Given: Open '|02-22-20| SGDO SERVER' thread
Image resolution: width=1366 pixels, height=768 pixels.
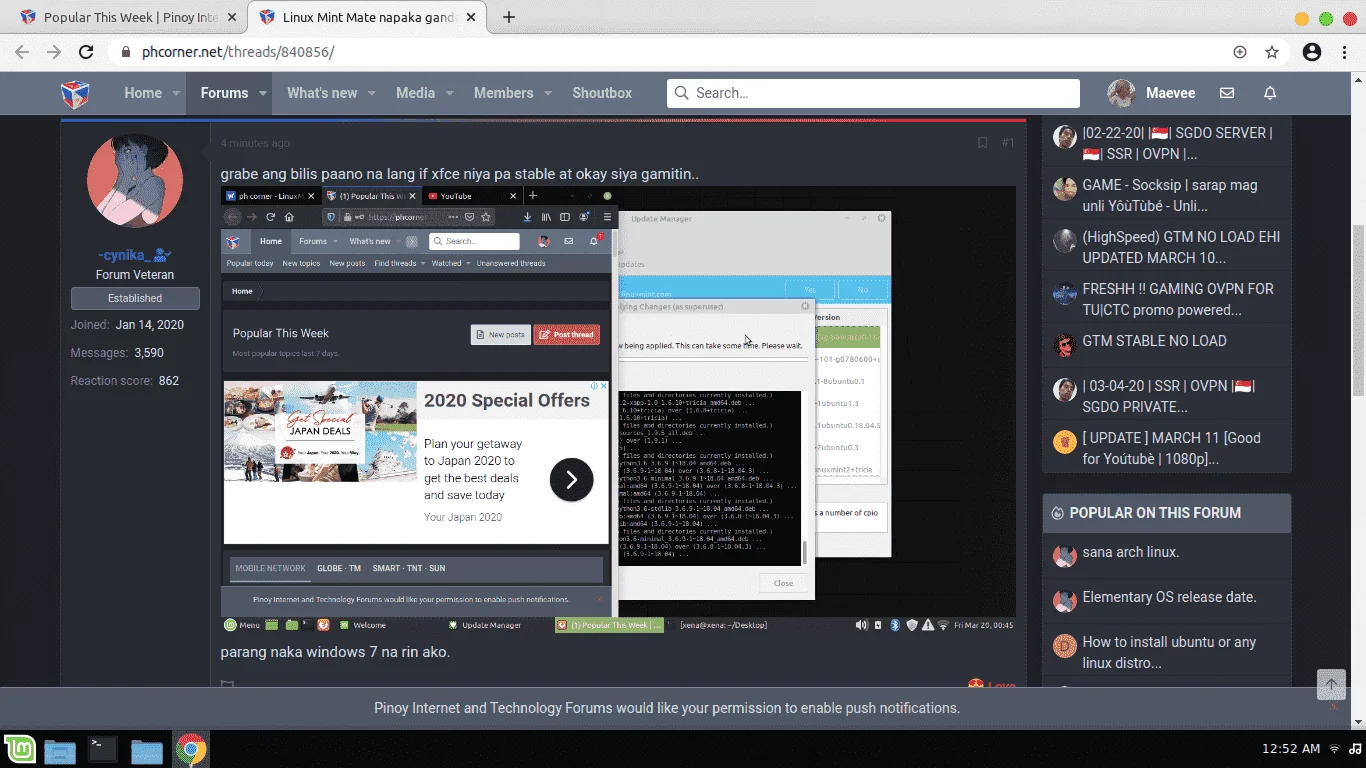Looking at the screenshot, I should click(1177, 143).
